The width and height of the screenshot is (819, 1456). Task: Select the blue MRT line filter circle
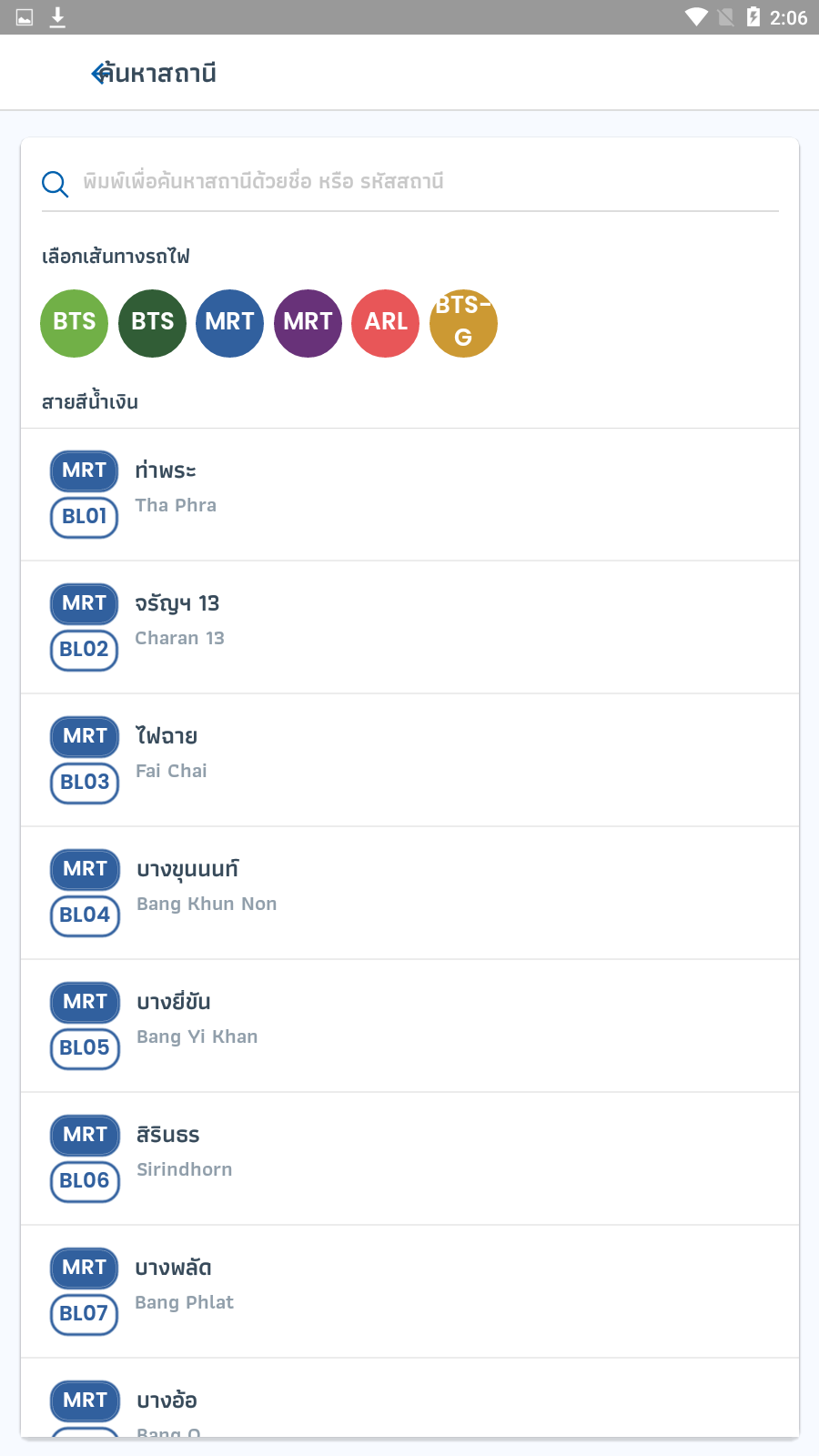tap(229, 323)
